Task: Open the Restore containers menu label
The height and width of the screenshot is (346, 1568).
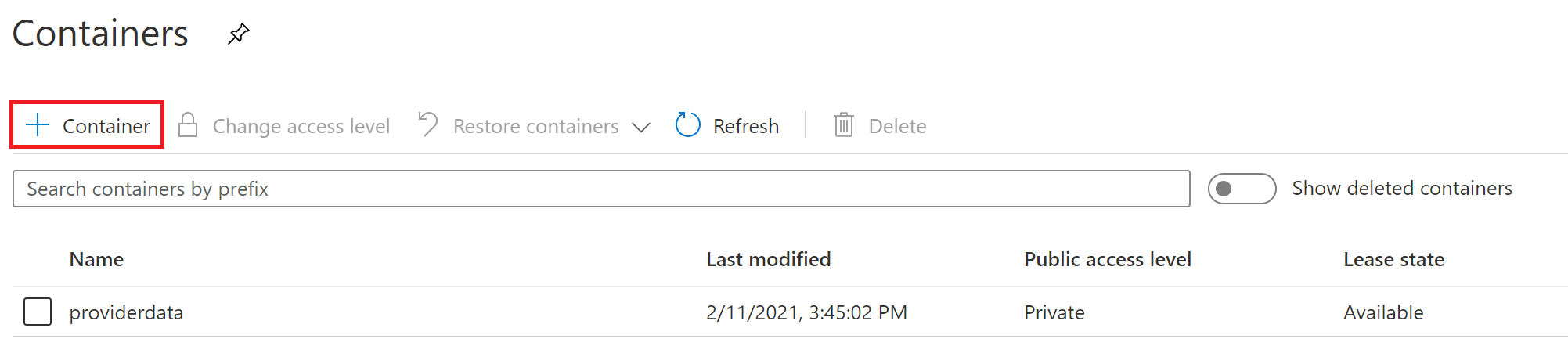Action: pos(535,126)
